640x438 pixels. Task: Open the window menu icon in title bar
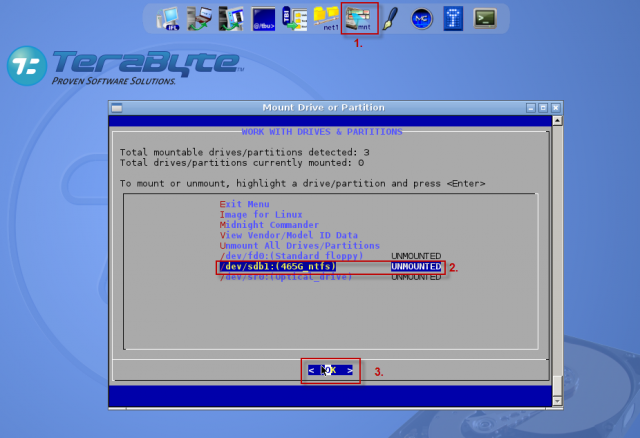coord(117,108)
